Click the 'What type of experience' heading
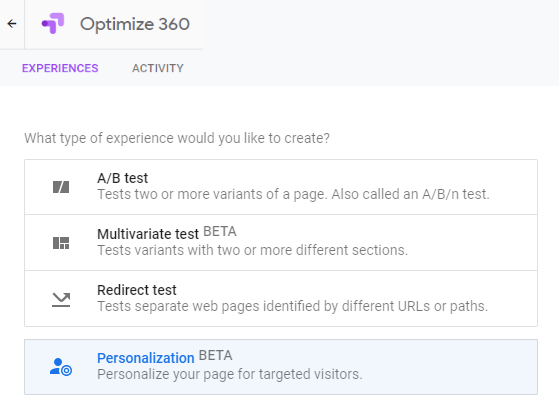Viewport: 559px width, 406px height. [x=177, y=138]
